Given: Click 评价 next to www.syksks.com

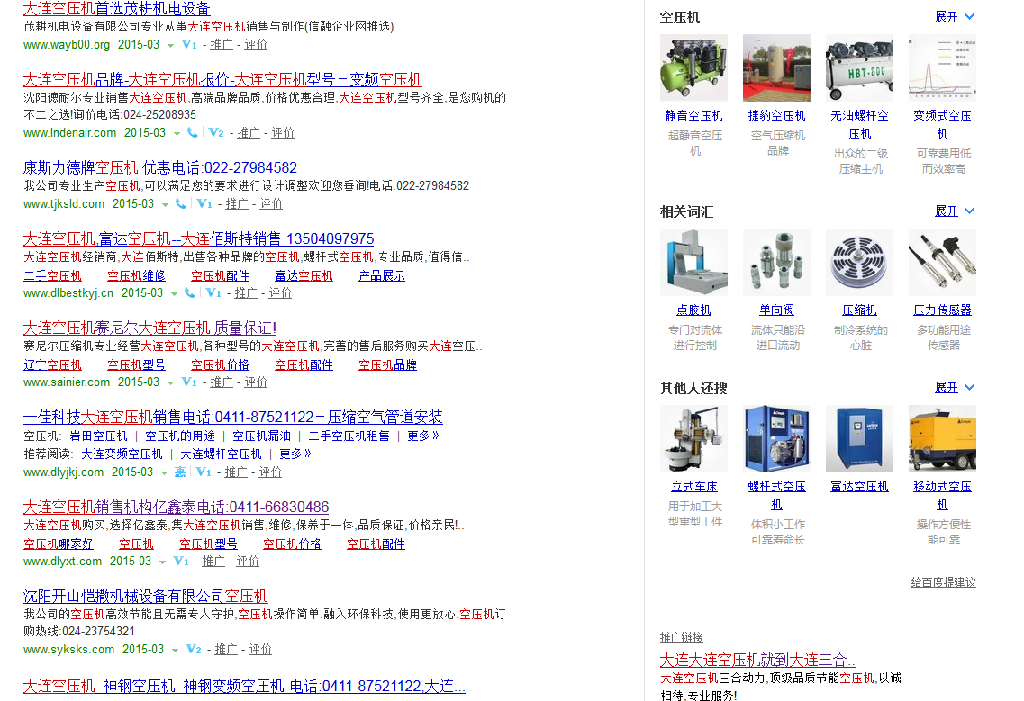Looking at the screenshot, I should pos(260,649).
